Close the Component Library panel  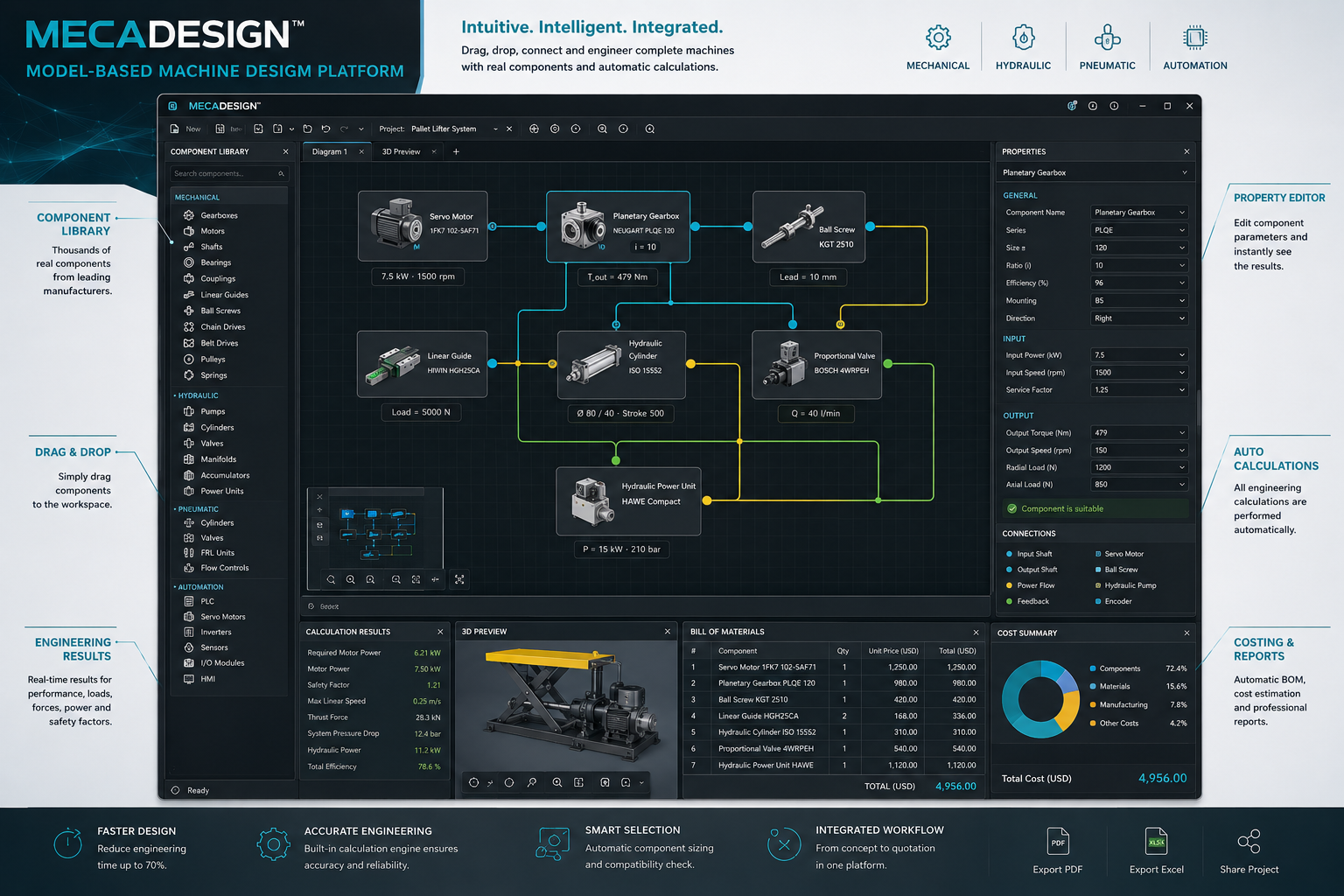pyautogui.click(x=285, y=151)
